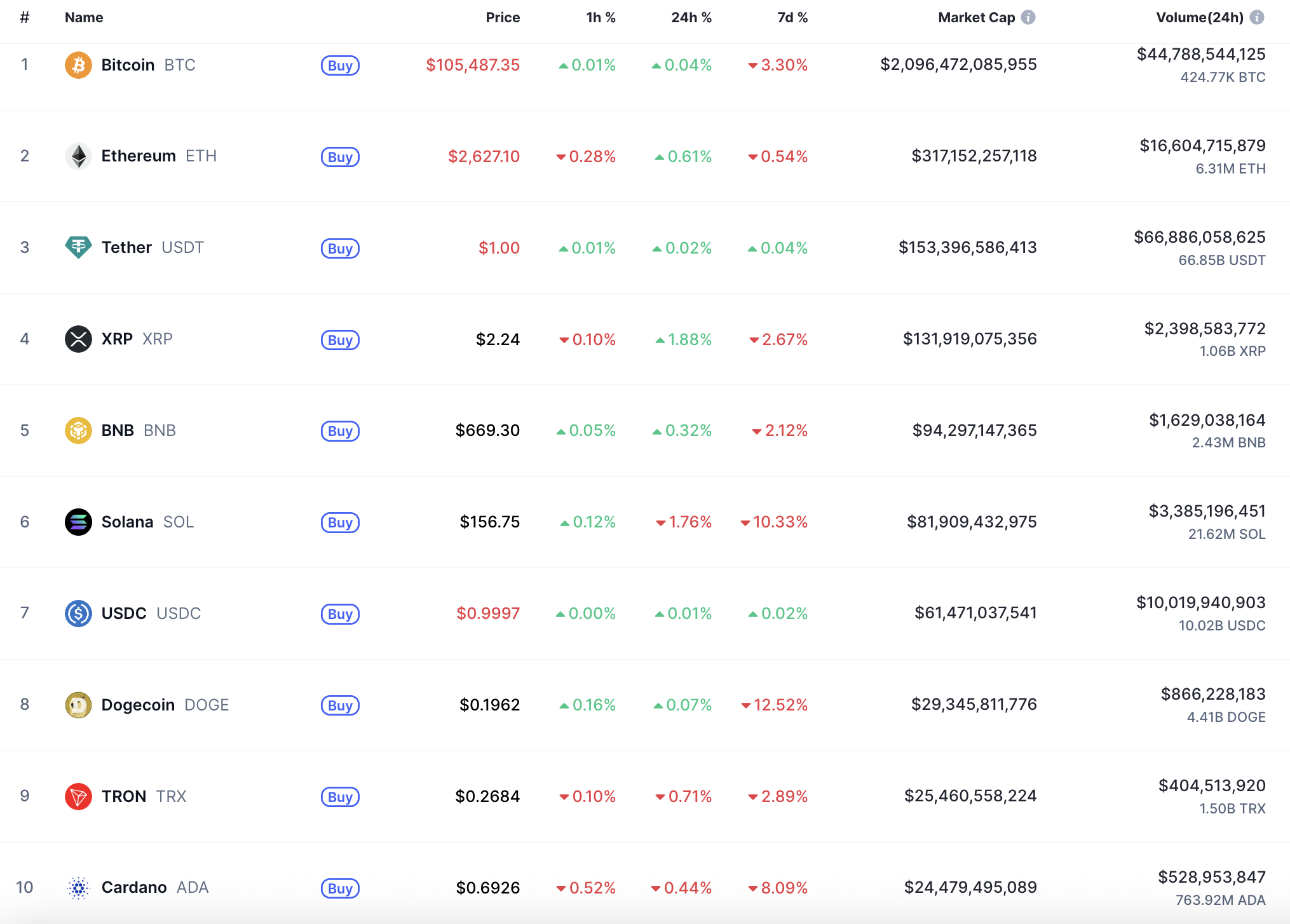Click the Solana logo icon
Screen dimensions: 1290x924
pos(78,522)
